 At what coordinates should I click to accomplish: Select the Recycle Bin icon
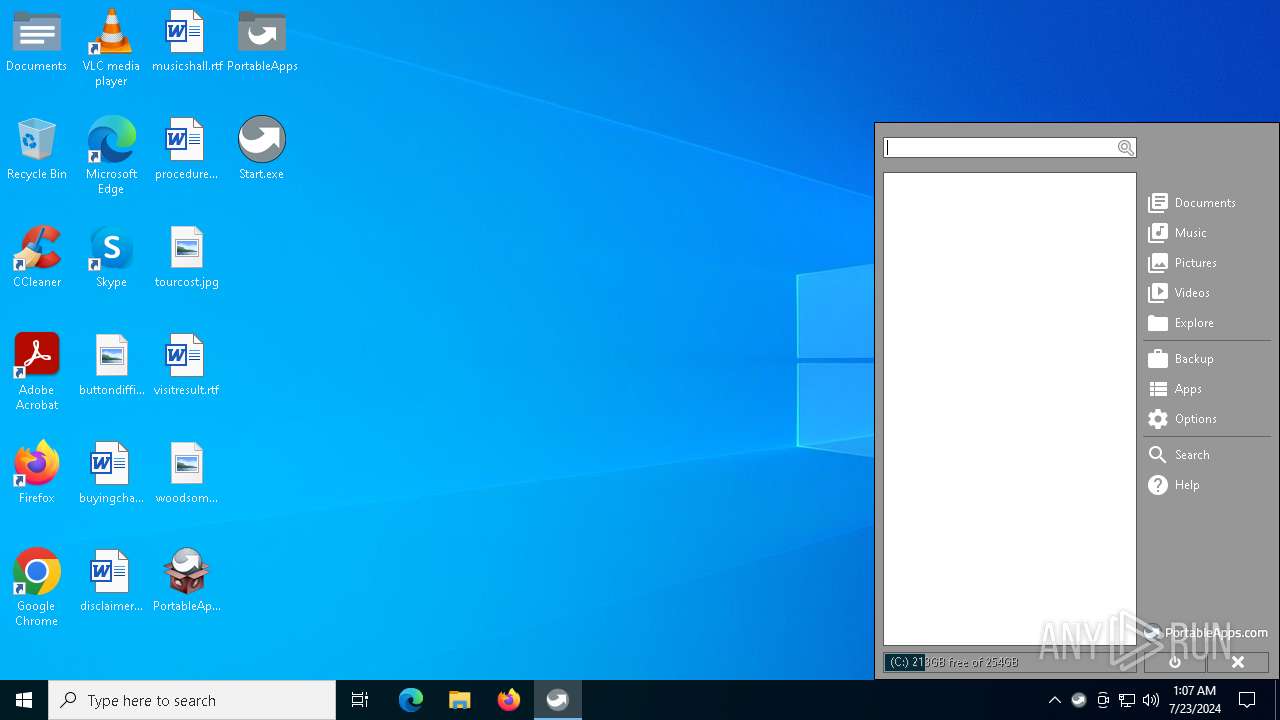(x=37, y=150)
